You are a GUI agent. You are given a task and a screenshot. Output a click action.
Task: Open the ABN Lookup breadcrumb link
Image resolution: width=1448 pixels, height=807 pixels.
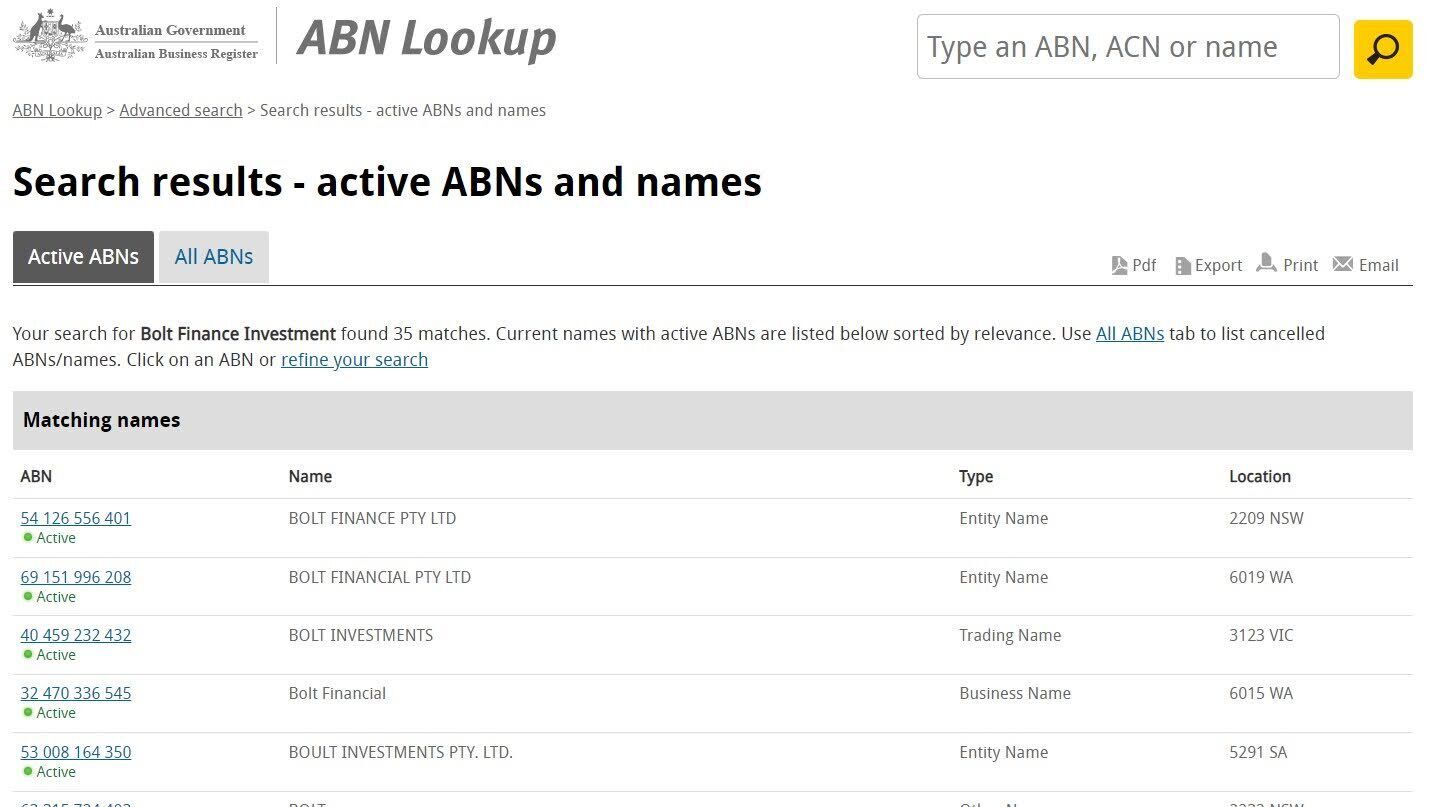pos(57,110)
